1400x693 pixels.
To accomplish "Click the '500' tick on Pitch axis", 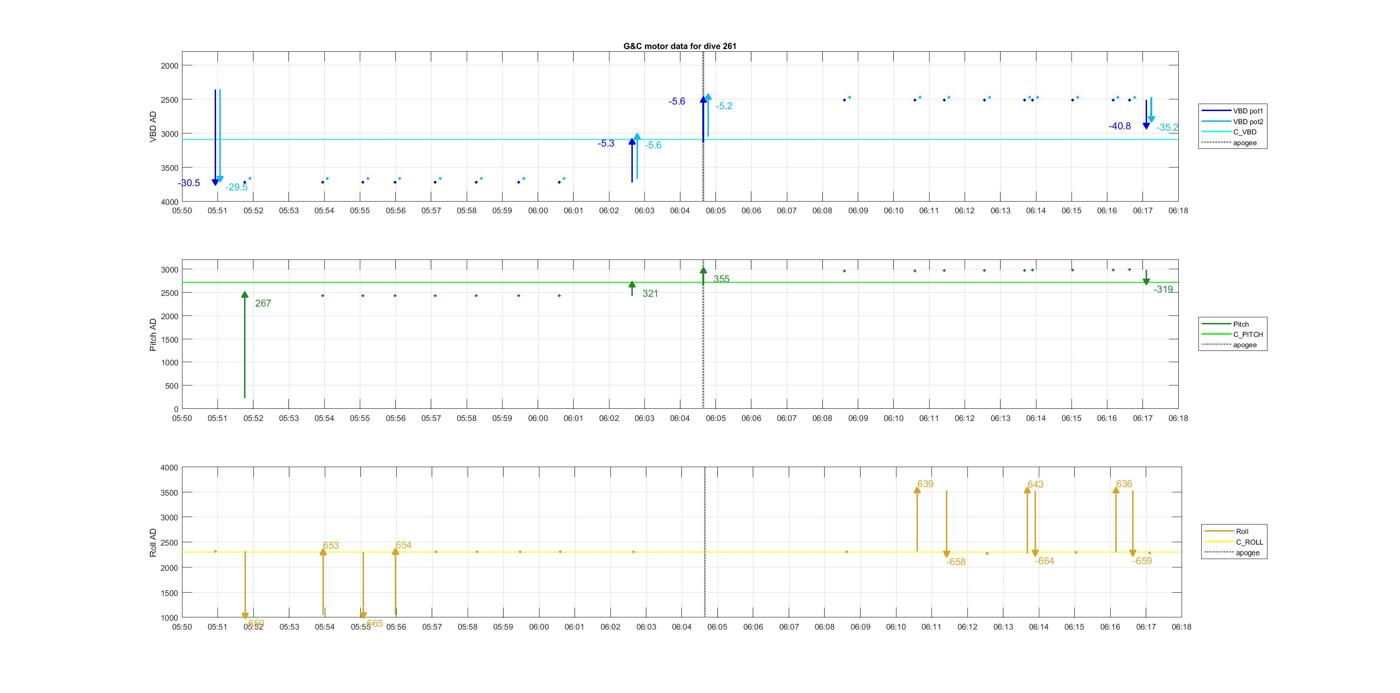I will click(x=171, y=386).
